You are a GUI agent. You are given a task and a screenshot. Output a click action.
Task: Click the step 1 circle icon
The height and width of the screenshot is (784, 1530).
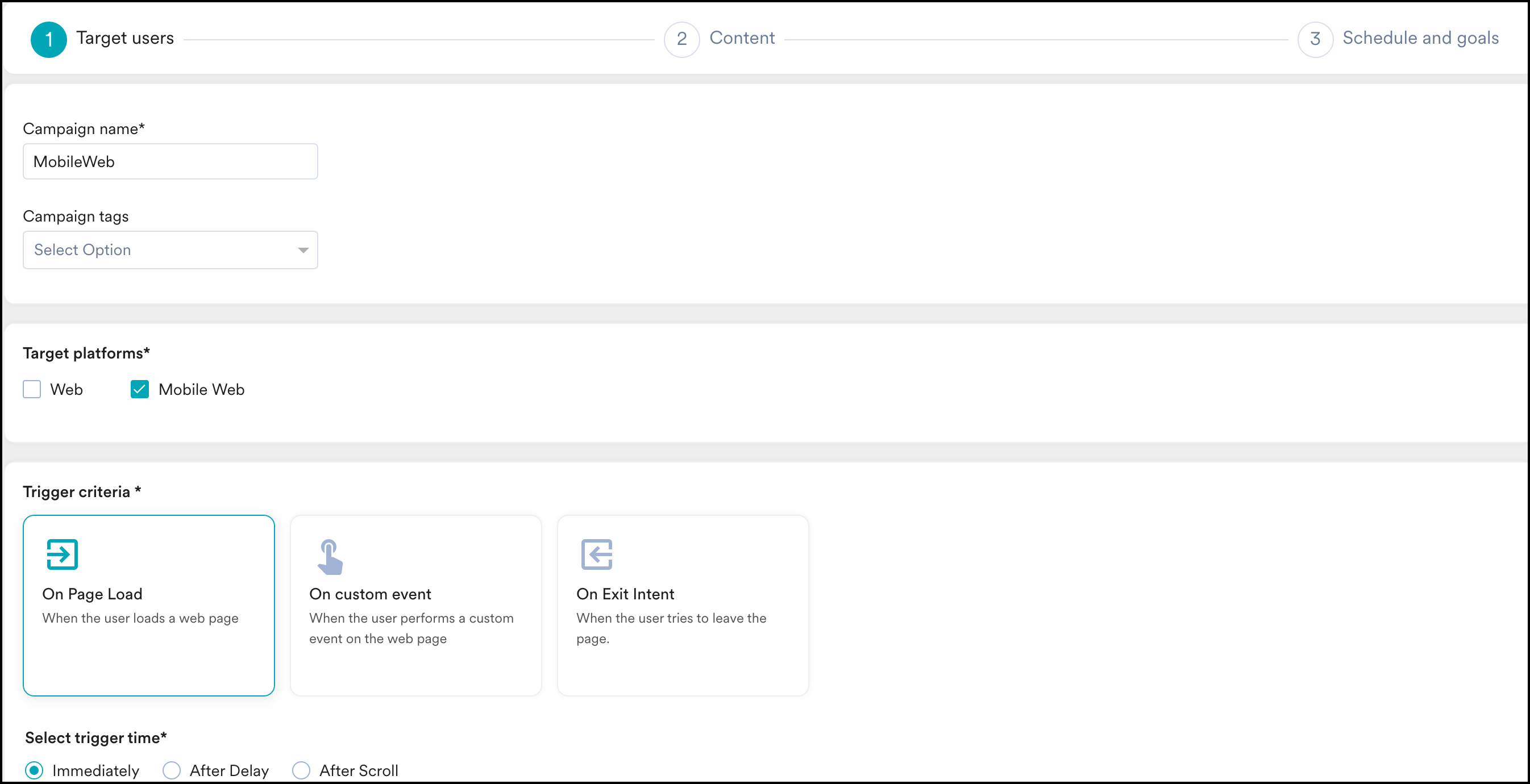pyautogui.click(x=49, y=40)
